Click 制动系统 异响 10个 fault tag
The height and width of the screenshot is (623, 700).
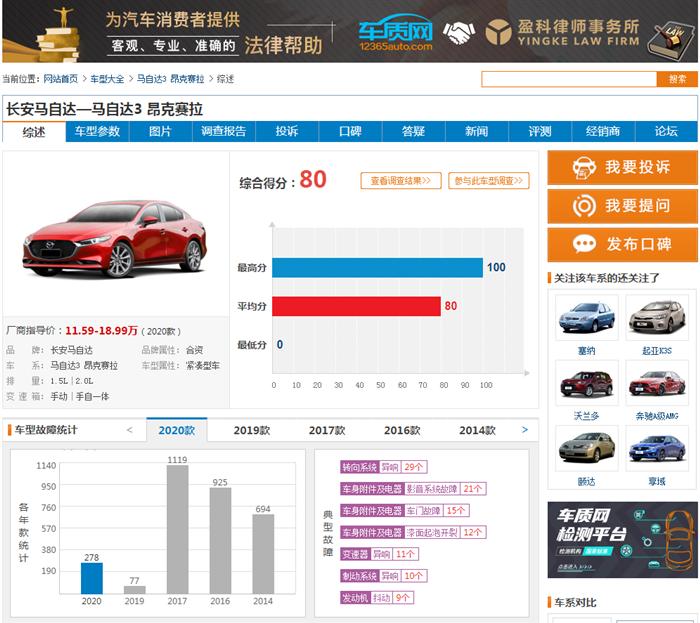point(384,576)
